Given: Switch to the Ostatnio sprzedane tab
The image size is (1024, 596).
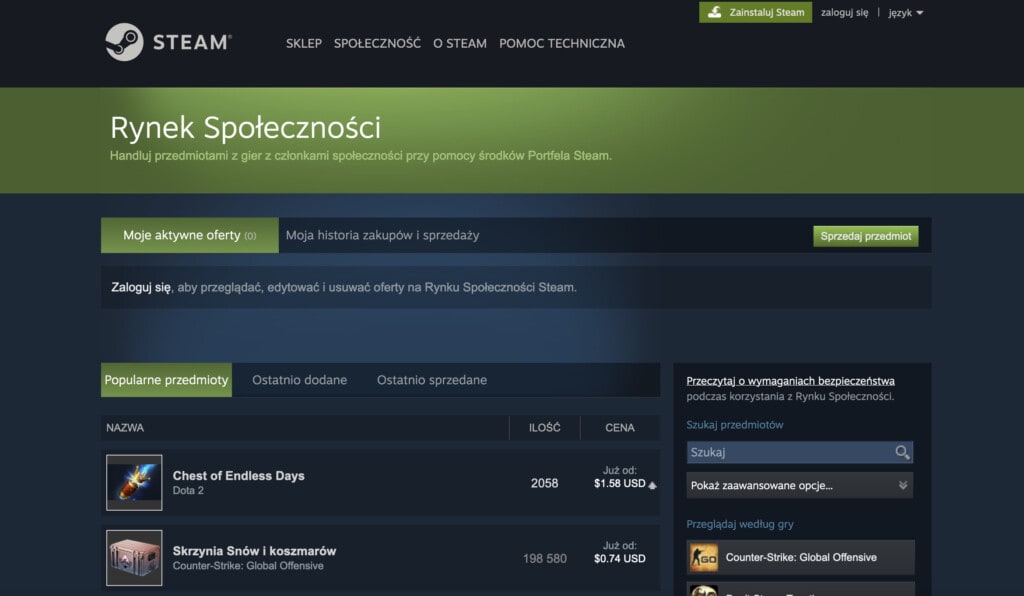Looking at the screenshot, I should tap(432, 380).
